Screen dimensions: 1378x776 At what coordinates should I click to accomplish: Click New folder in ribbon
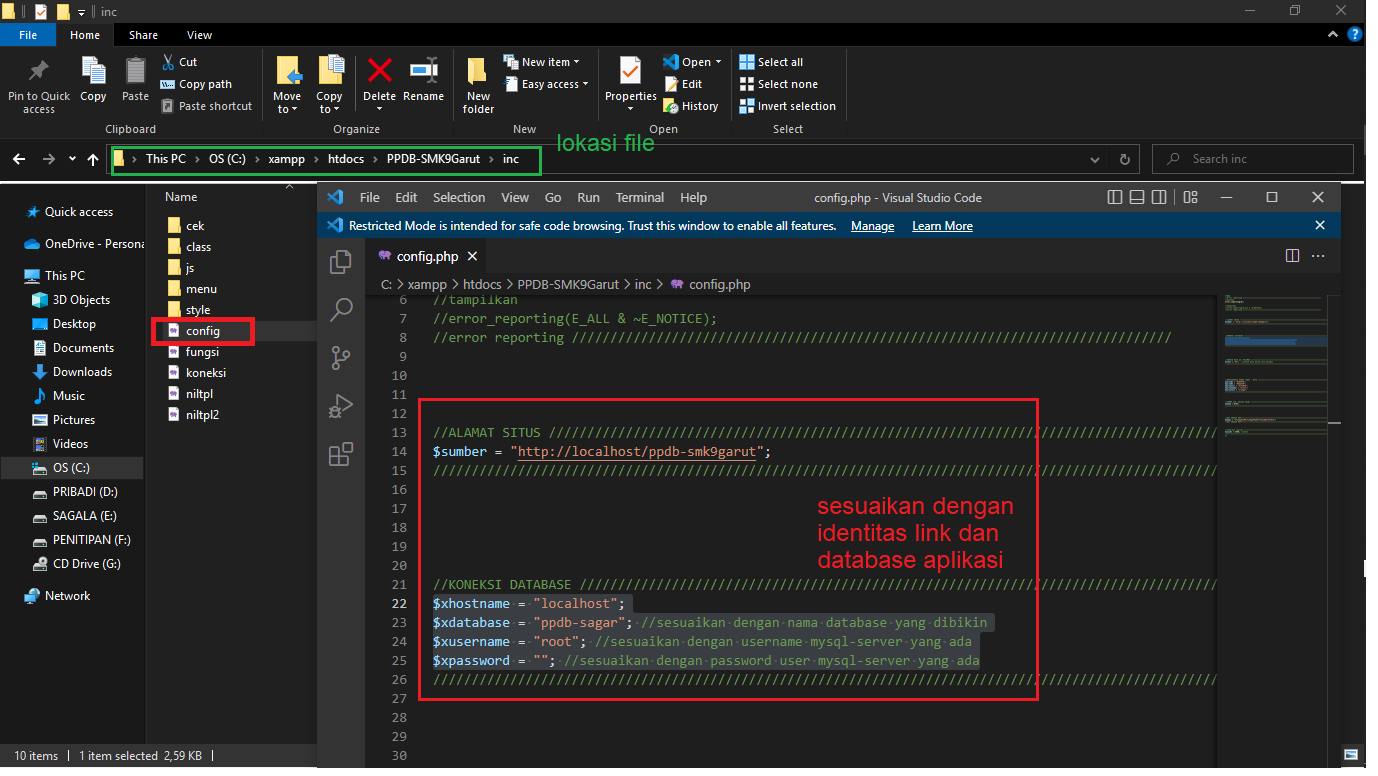coord(478,86)
